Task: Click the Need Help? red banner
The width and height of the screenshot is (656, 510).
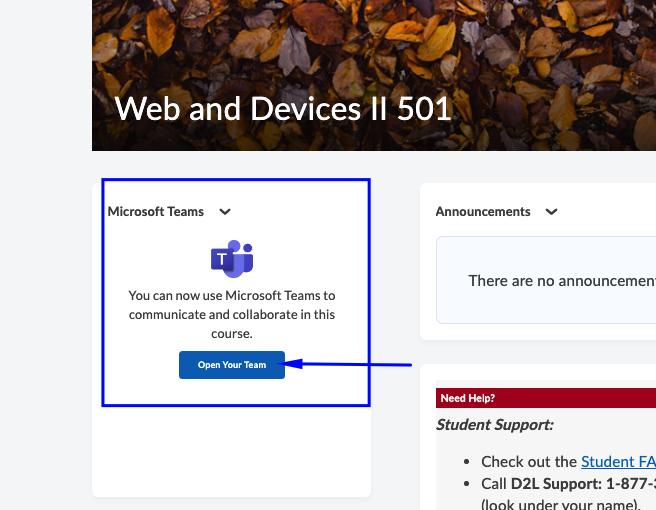Action: click(x=546, y=398)
